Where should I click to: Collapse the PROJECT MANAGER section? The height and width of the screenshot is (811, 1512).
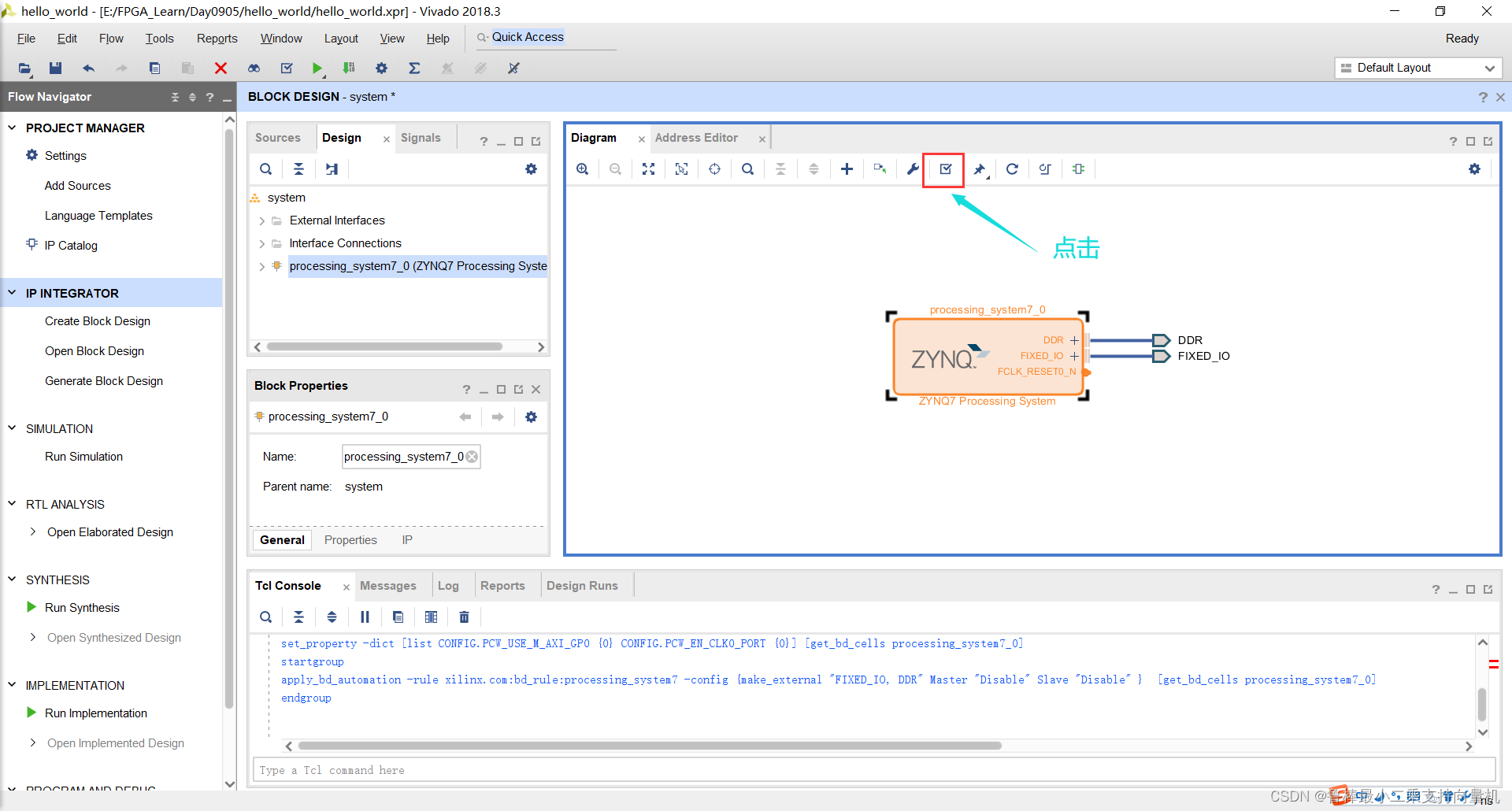click(x=12, y=128)
